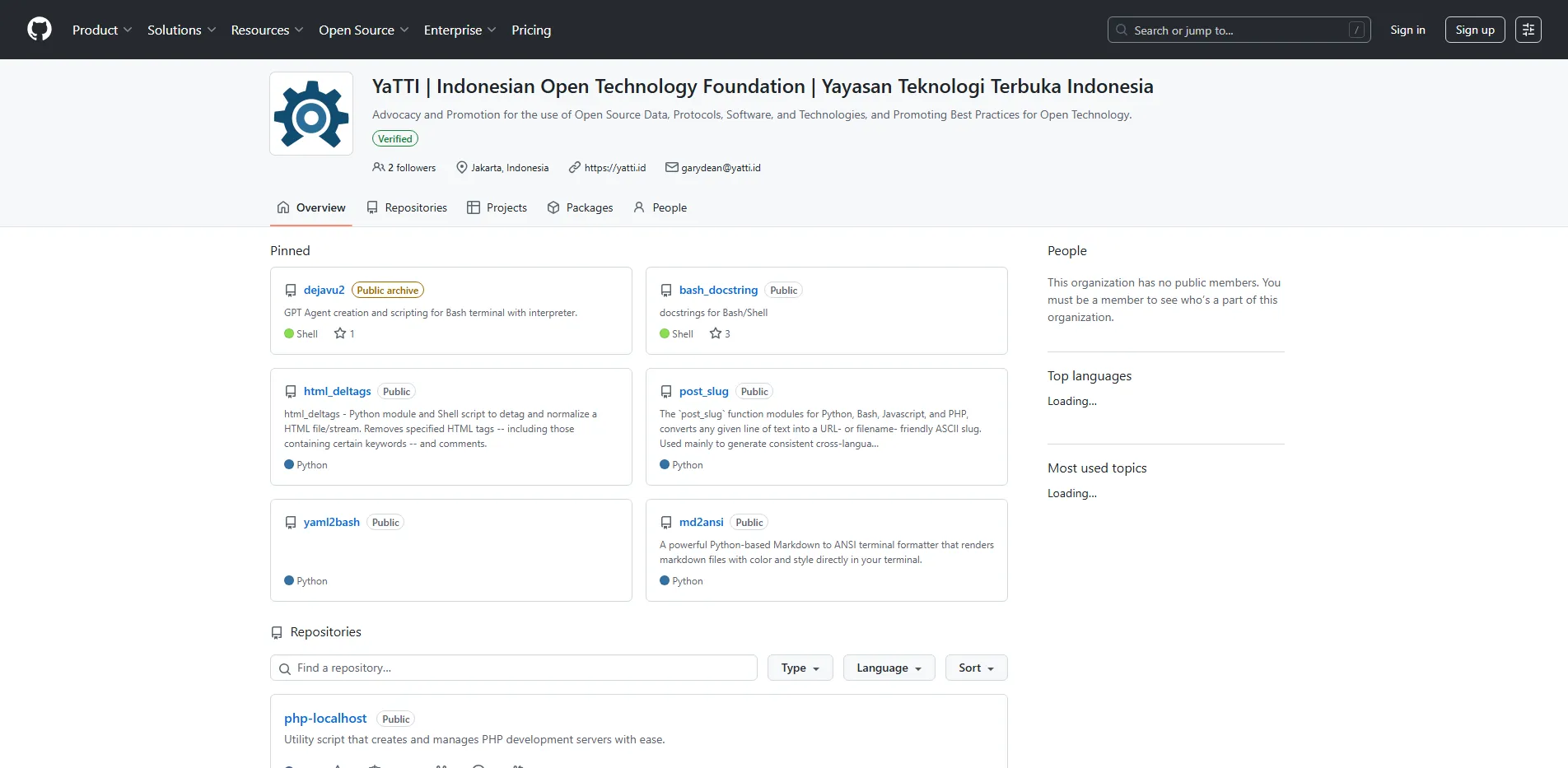This screenshot has height=768, width=1568.
Task: Open the Type filter dropdown
Action: tap(800, 668)
